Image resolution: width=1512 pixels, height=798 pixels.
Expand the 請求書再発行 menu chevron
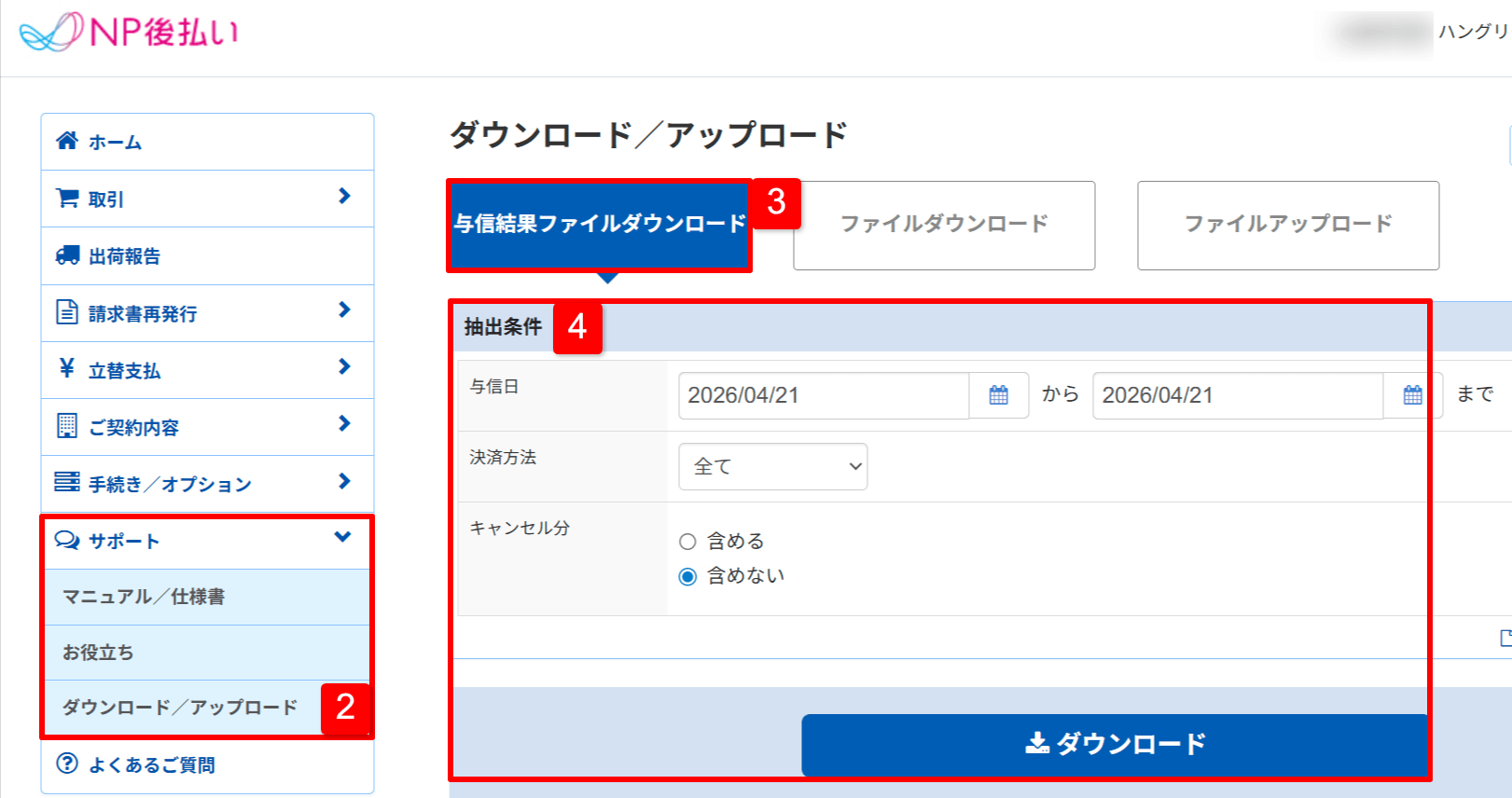(344, 310)
